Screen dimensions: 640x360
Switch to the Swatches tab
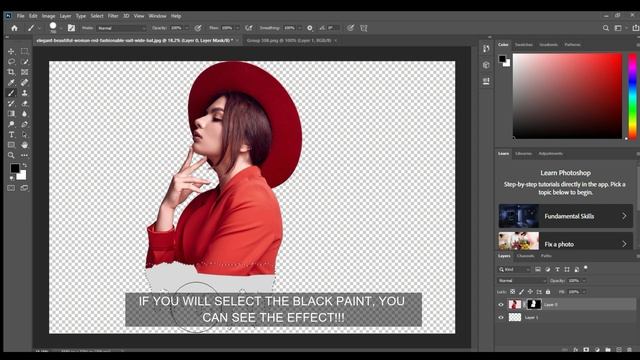[524, 44]
